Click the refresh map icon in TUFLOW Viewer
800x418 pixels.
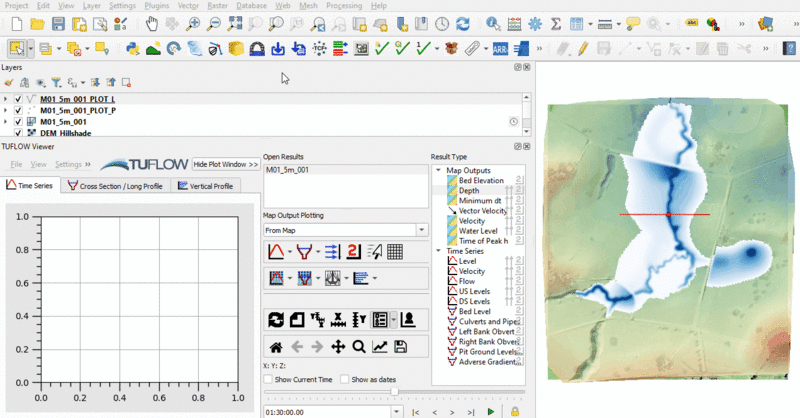(275, 320)
